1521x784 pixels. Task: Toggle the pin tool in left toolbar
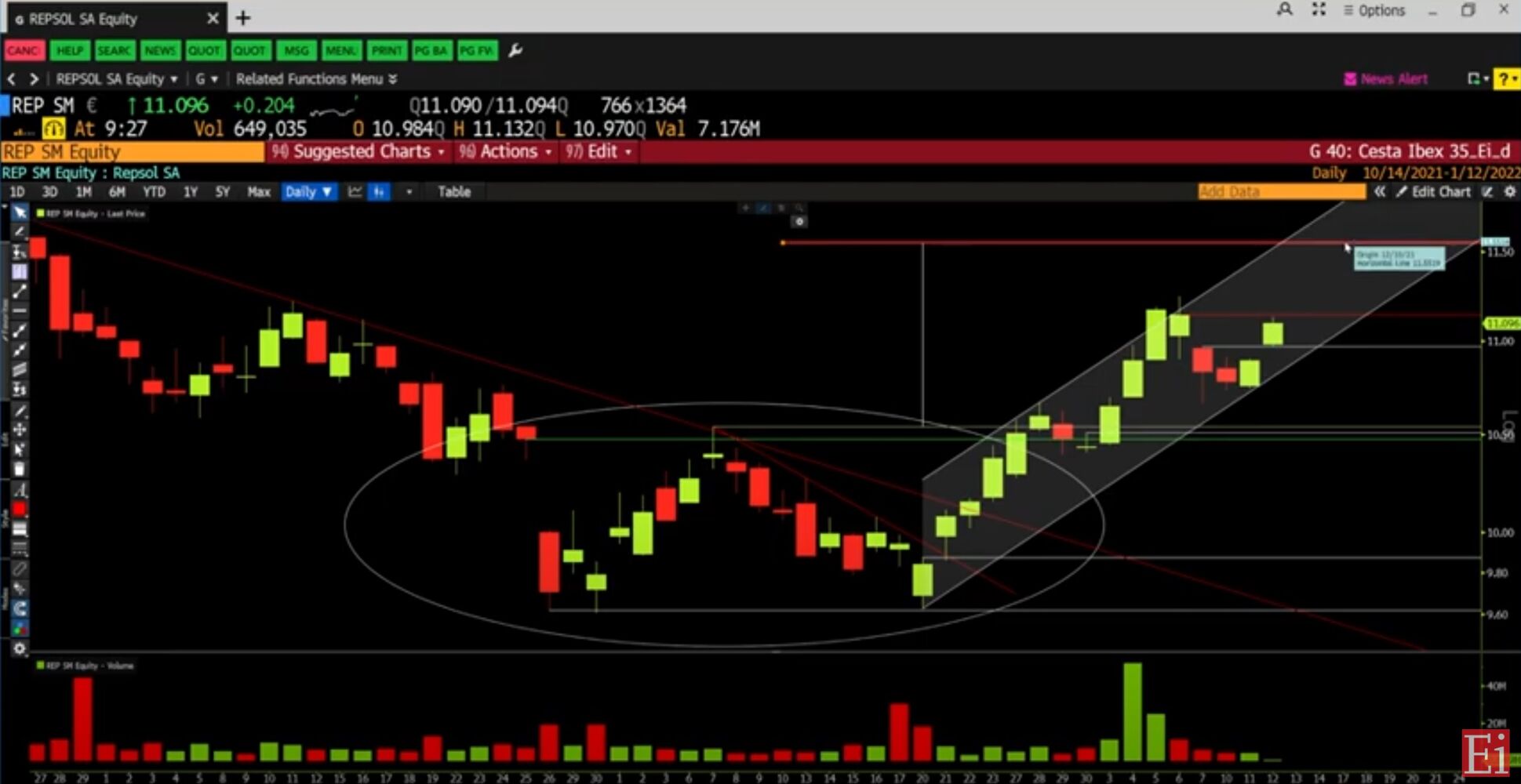20,588
